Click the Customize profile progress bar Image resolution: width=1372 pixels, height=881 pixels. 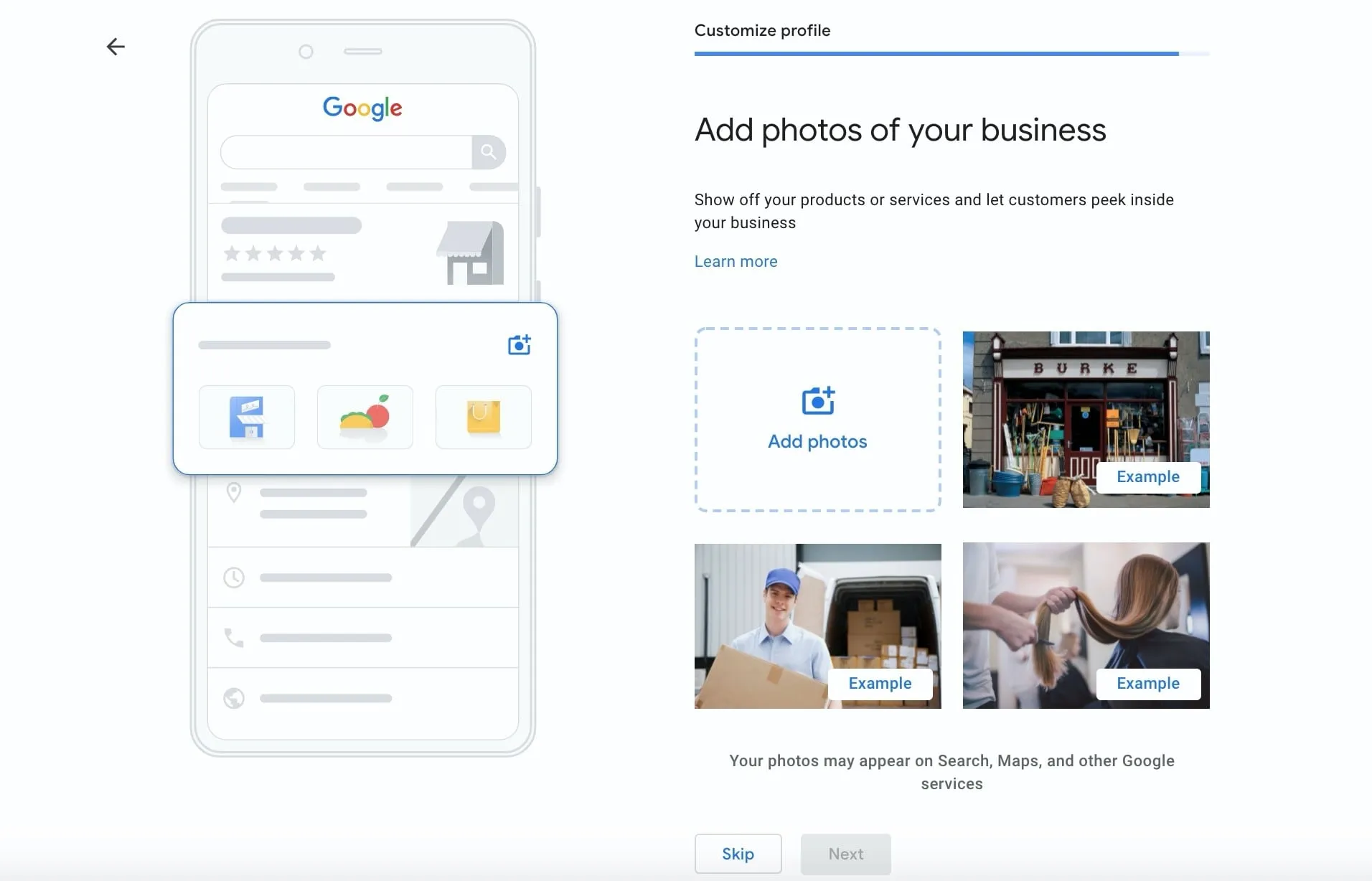952,54
